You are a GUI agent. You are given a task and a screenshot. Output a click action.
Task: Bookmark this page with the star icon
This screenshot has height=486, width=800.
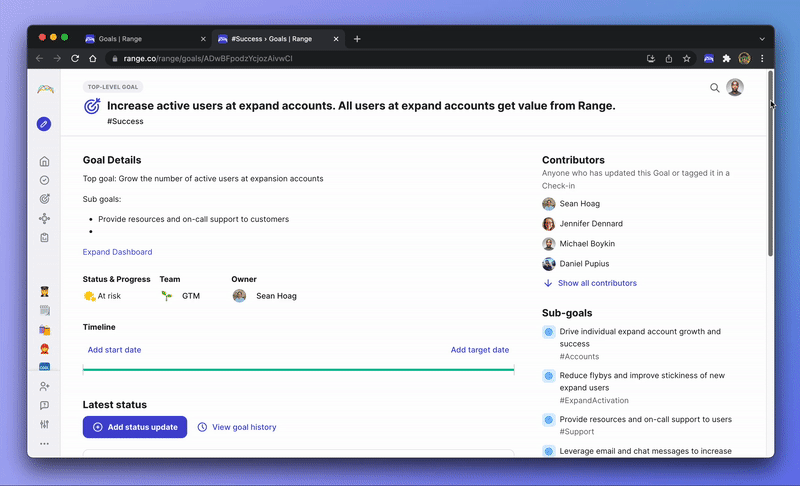[687, 59]
